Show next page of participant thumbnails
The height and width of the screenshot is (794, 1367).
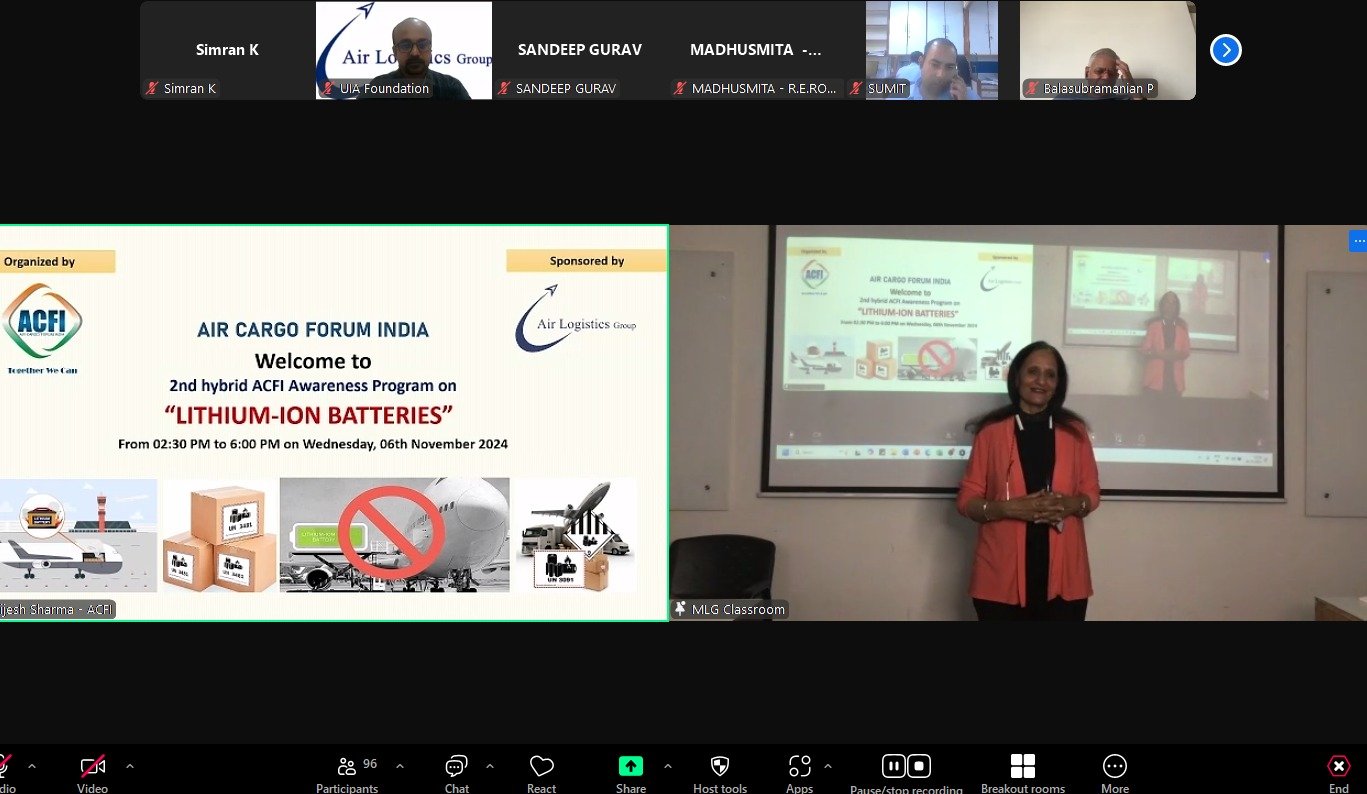(x=1226, y=50)
